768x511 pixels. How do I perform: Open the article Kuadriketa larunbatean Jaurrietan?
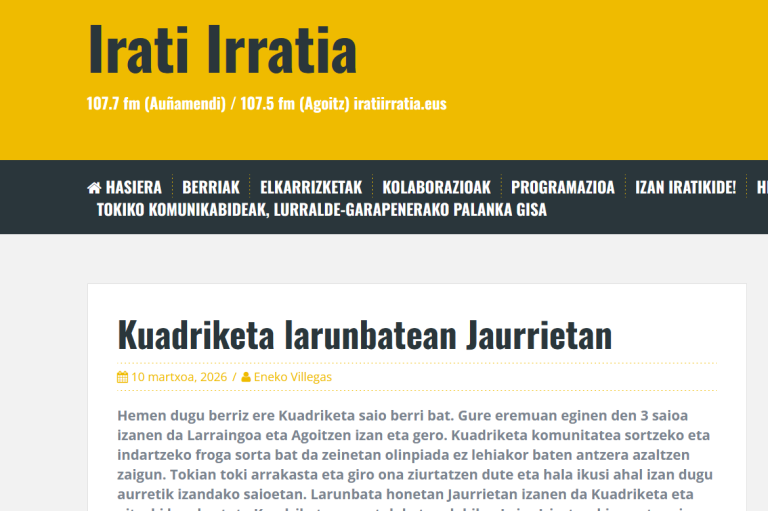coord(364,334)
